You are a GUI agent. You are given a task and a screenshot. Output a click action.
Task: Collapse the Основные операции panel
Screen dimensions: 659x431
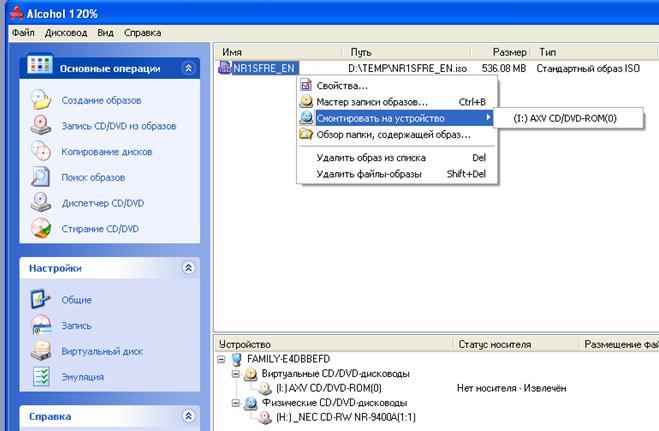click(x=189, y=68)
